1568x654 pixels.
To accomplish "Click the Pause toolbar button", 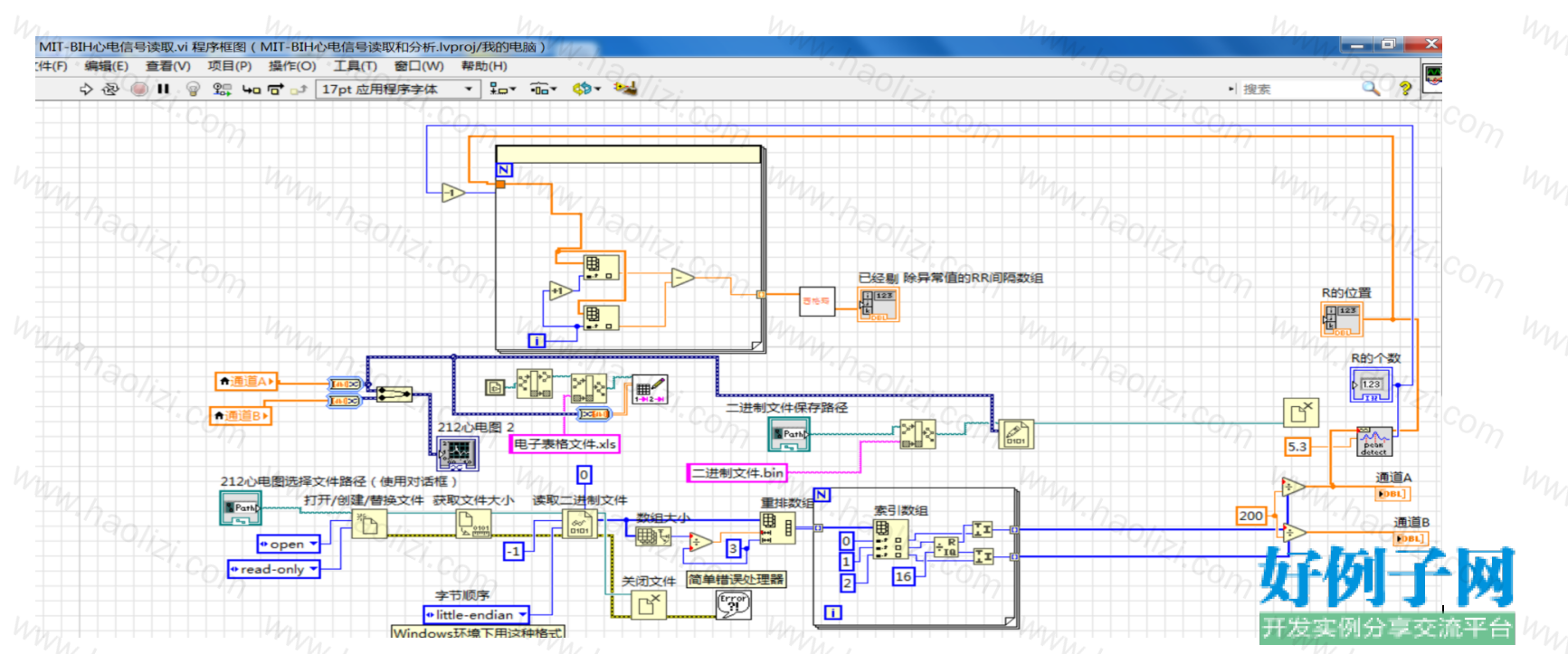I will pos(163,89).
